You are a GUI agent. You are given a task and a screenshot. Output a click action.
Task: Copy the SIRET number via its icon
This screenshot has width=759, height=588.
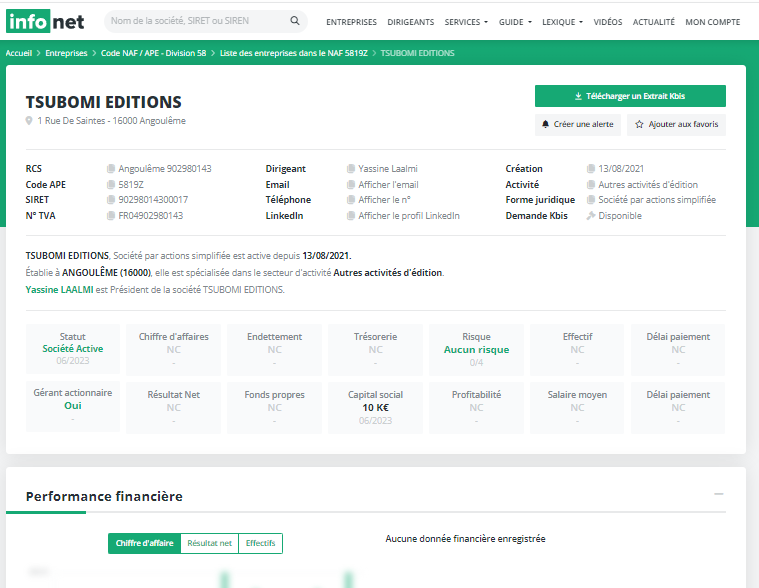coord(110,199)
